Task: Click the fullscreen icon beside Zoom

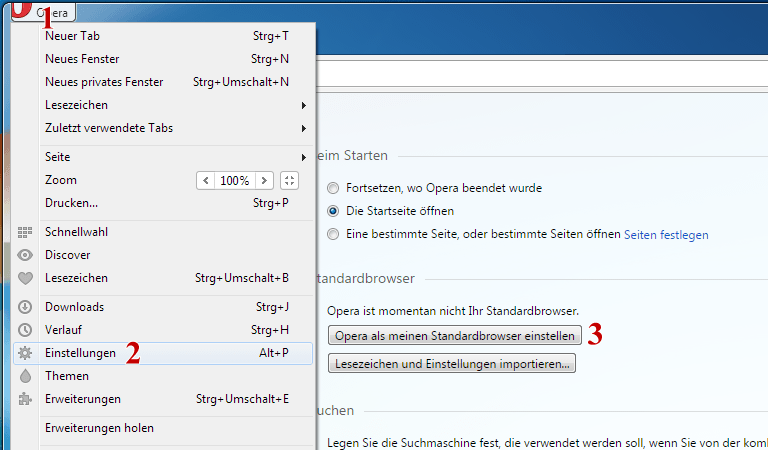Action: pos(289,181)
